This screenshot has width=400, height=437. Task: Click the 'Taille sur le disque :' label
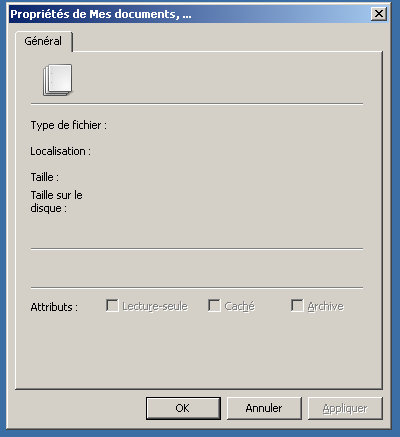point(56,202)
